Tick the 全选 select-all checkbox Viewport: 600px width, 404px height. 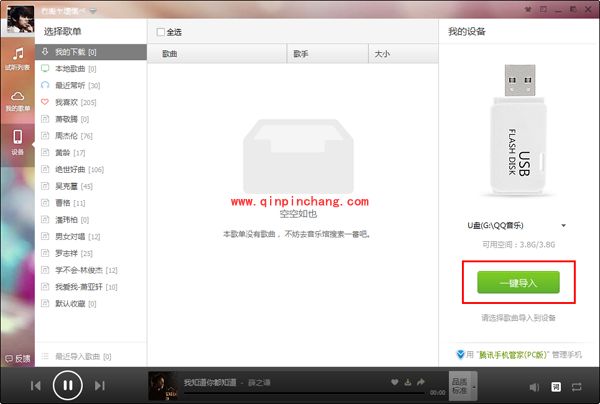160,32
